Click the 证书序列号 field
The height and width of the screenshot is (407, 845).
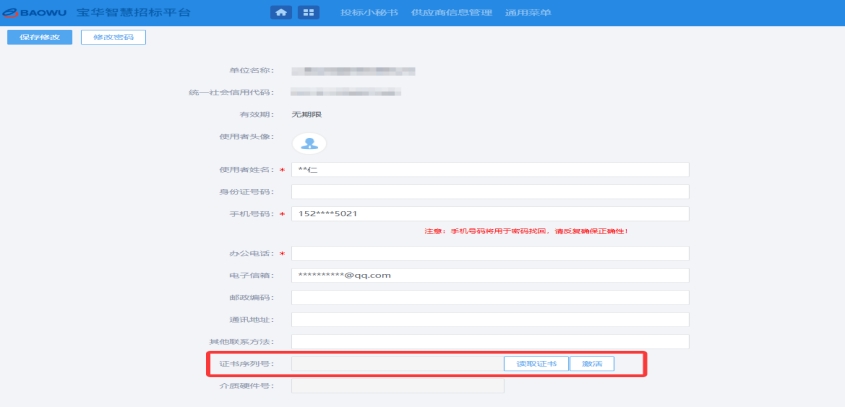(398, 364)
